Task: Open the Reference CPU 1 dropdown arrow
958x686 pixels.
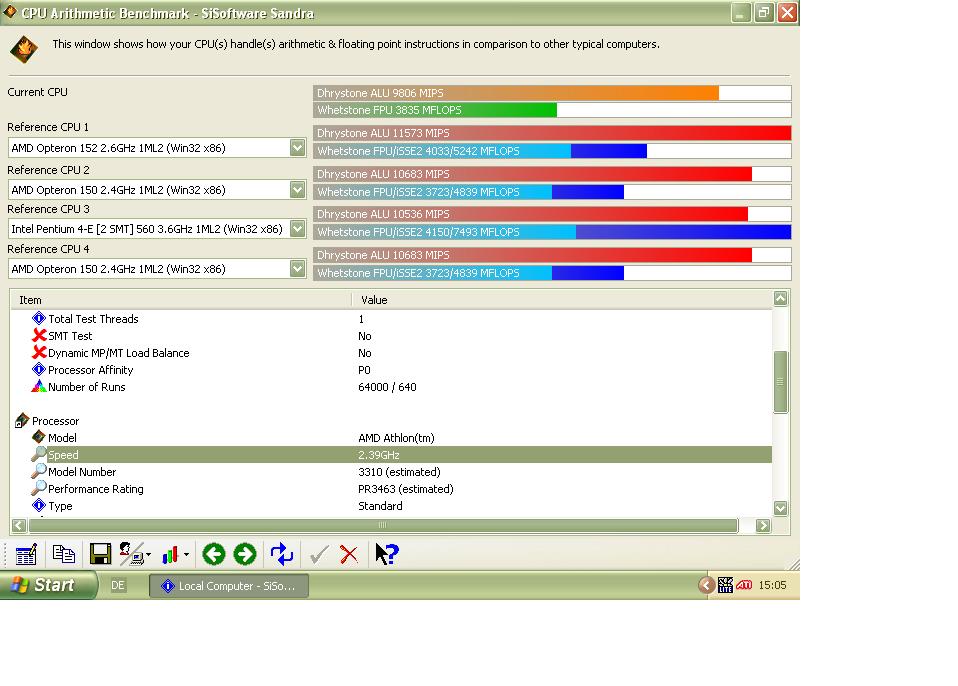Action: pyautogui.click(x=298, y=147)
